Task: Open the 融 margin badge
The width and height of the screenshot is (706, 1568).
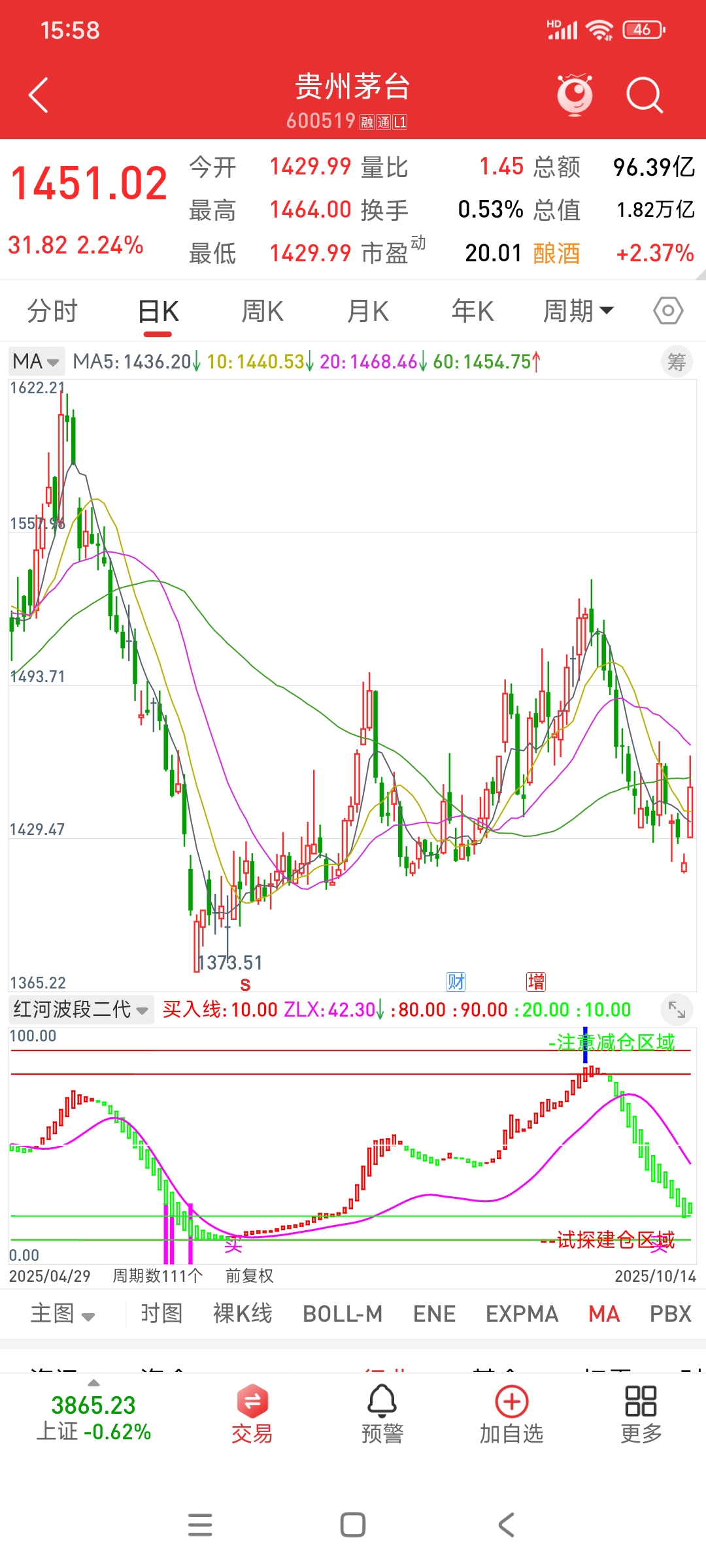Action: 367,122
